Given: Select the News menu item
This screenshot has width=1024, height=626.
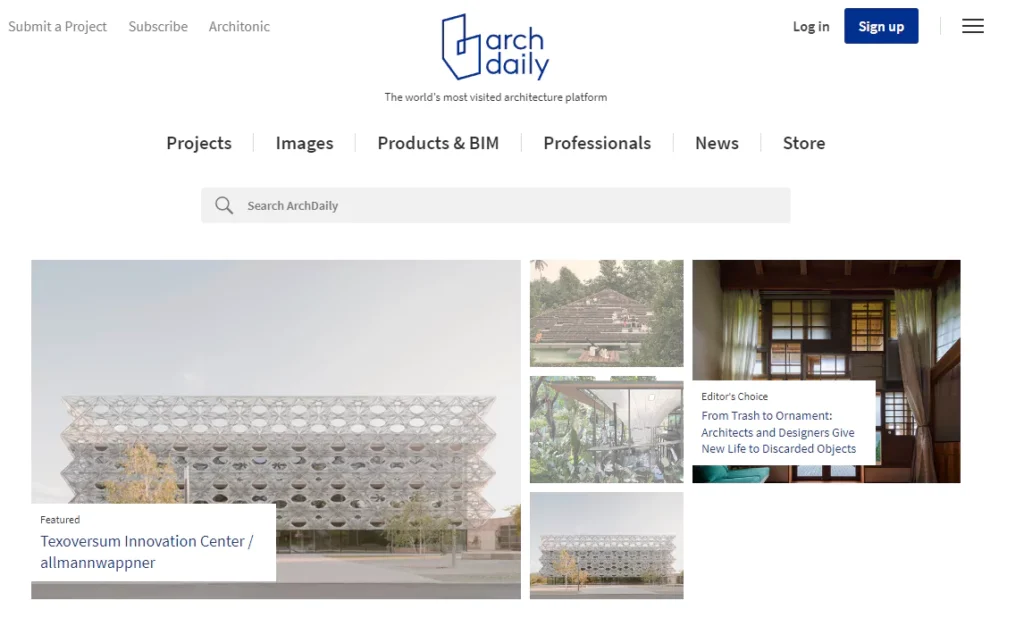Looking at the screenshot, I should point(716,143).
